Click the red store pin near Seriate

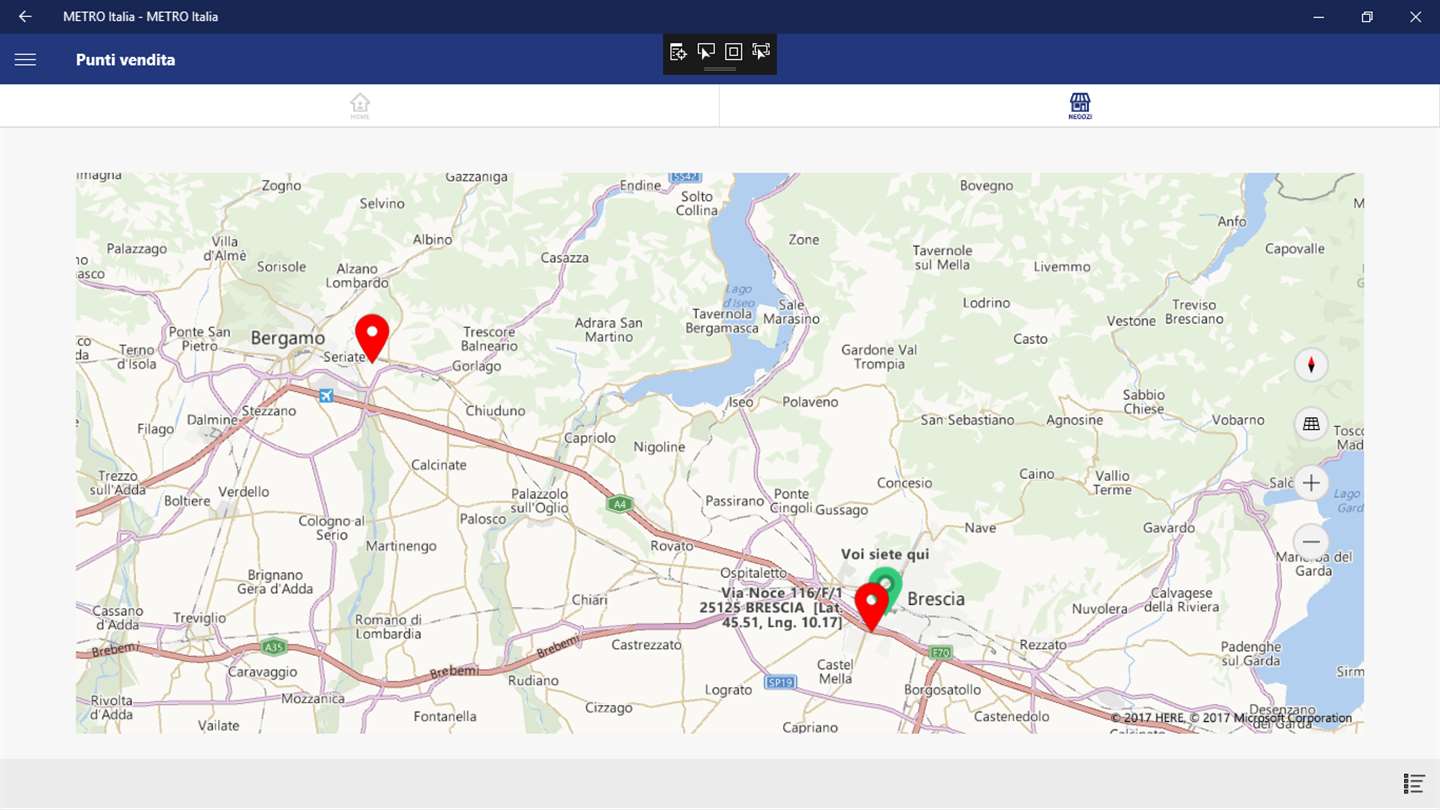[x=372, y=338]
